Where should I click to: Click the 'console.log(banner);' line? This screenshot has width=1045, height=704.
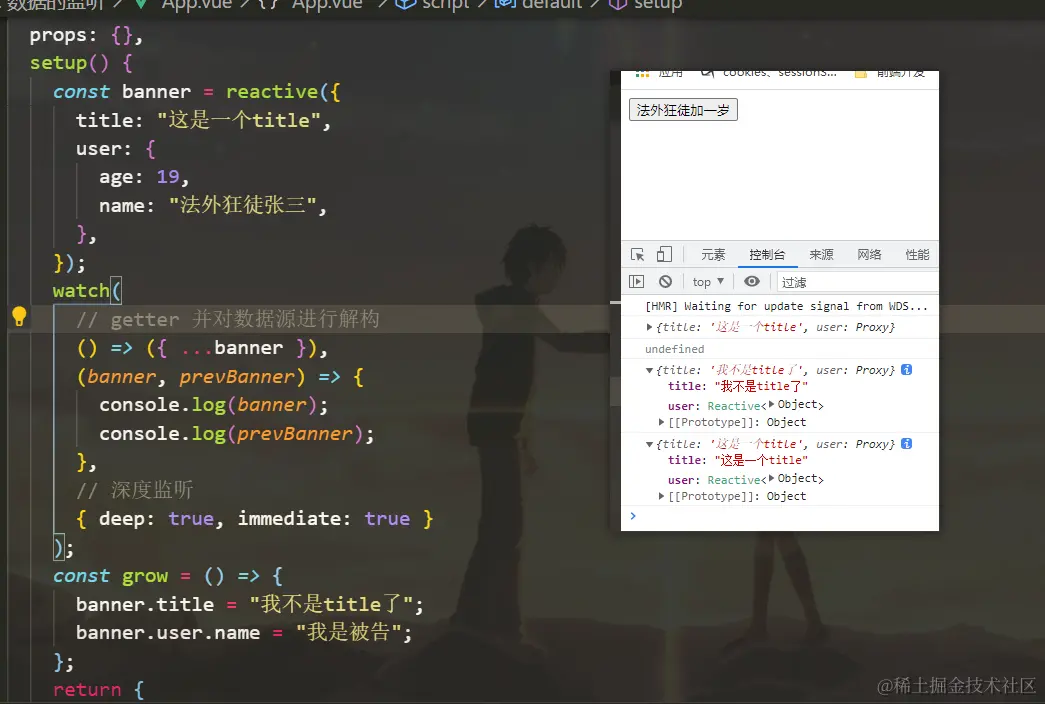[213, 405]
